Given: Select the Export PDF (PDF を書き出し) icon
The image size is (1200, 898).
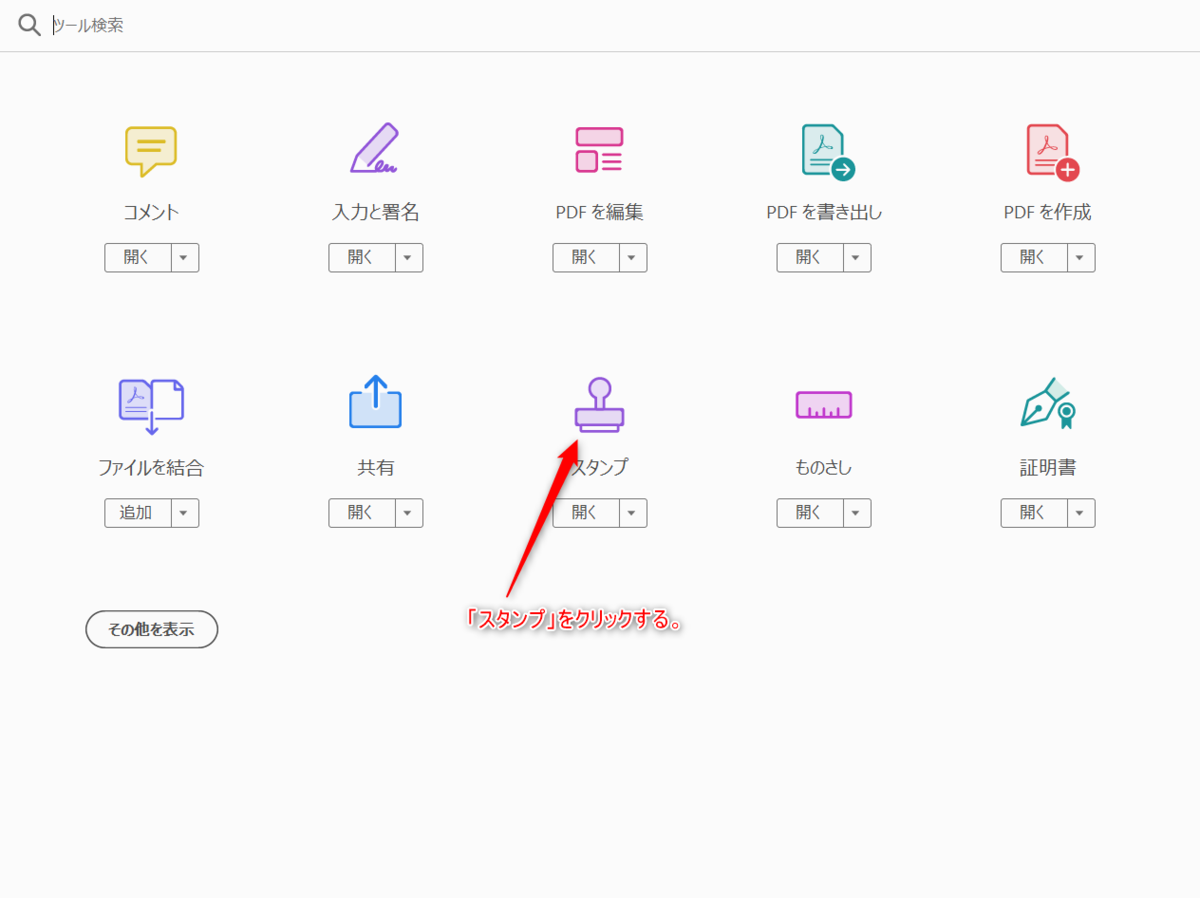Looking at the screenshot, I should coord(828,153).
